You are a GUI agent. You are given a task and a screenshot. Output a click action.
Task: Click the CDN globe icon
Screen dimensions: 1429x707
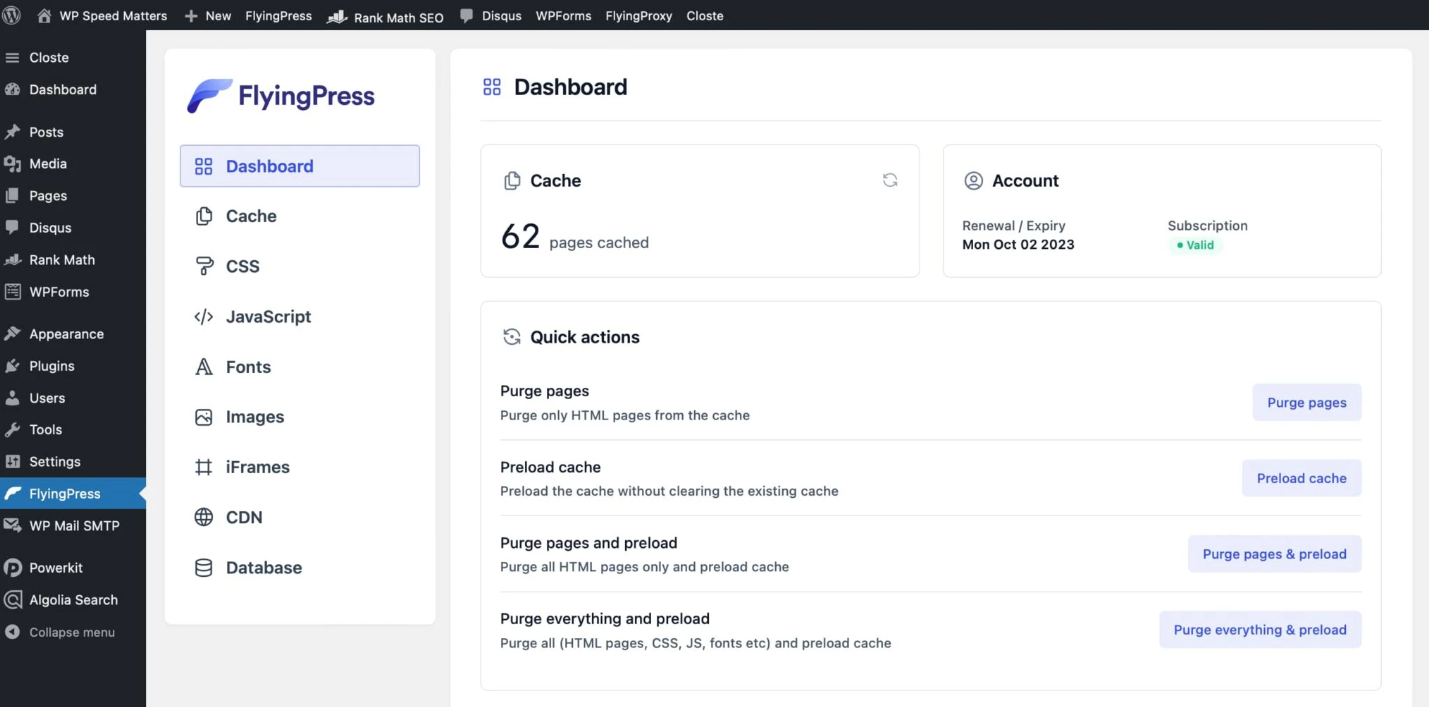204,517
